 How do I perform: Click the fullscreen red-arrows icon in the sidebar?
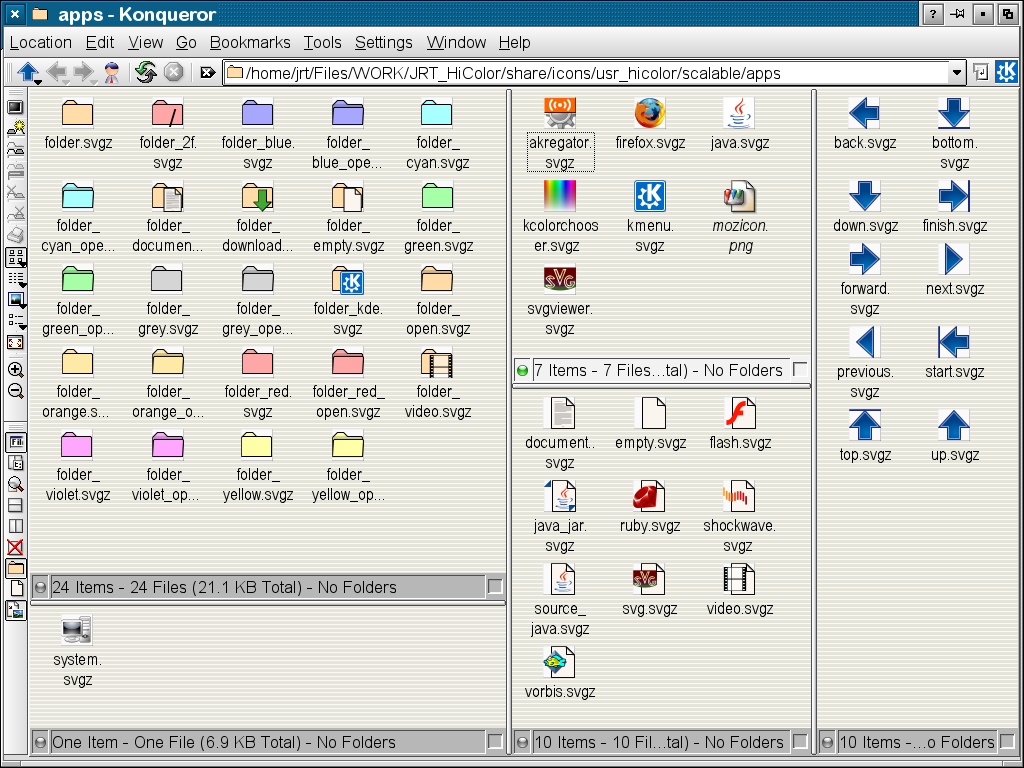[x=15, y=343]
